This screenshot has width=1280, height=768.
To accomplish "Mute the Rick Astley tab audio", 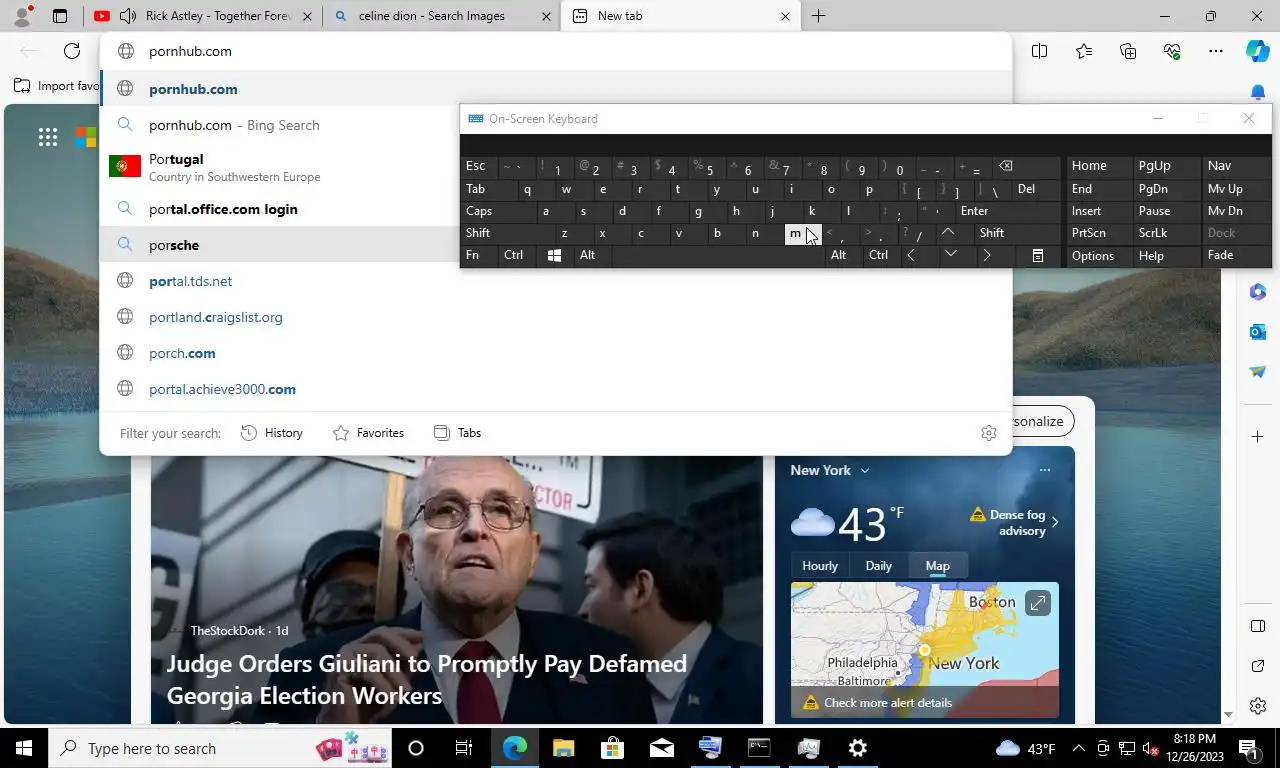I will click(x=127, y=16).
